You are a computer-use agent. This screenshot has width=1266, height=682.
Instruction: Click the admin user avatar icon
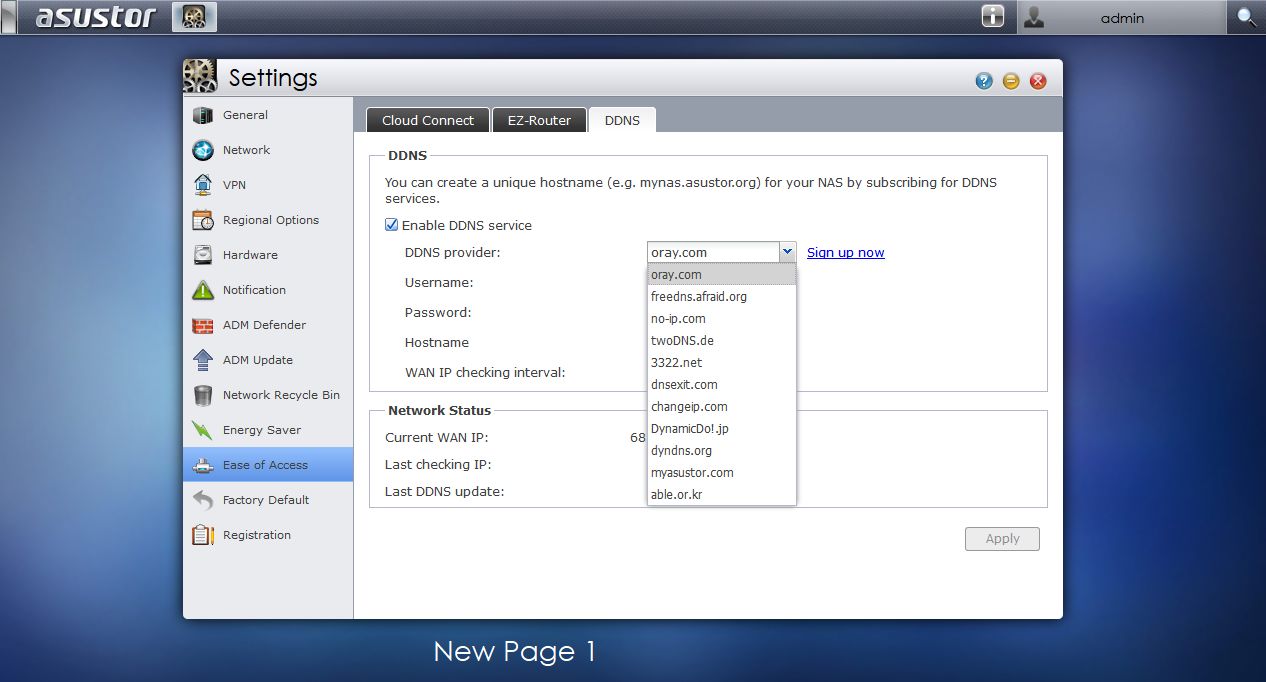click(1034, 17)
